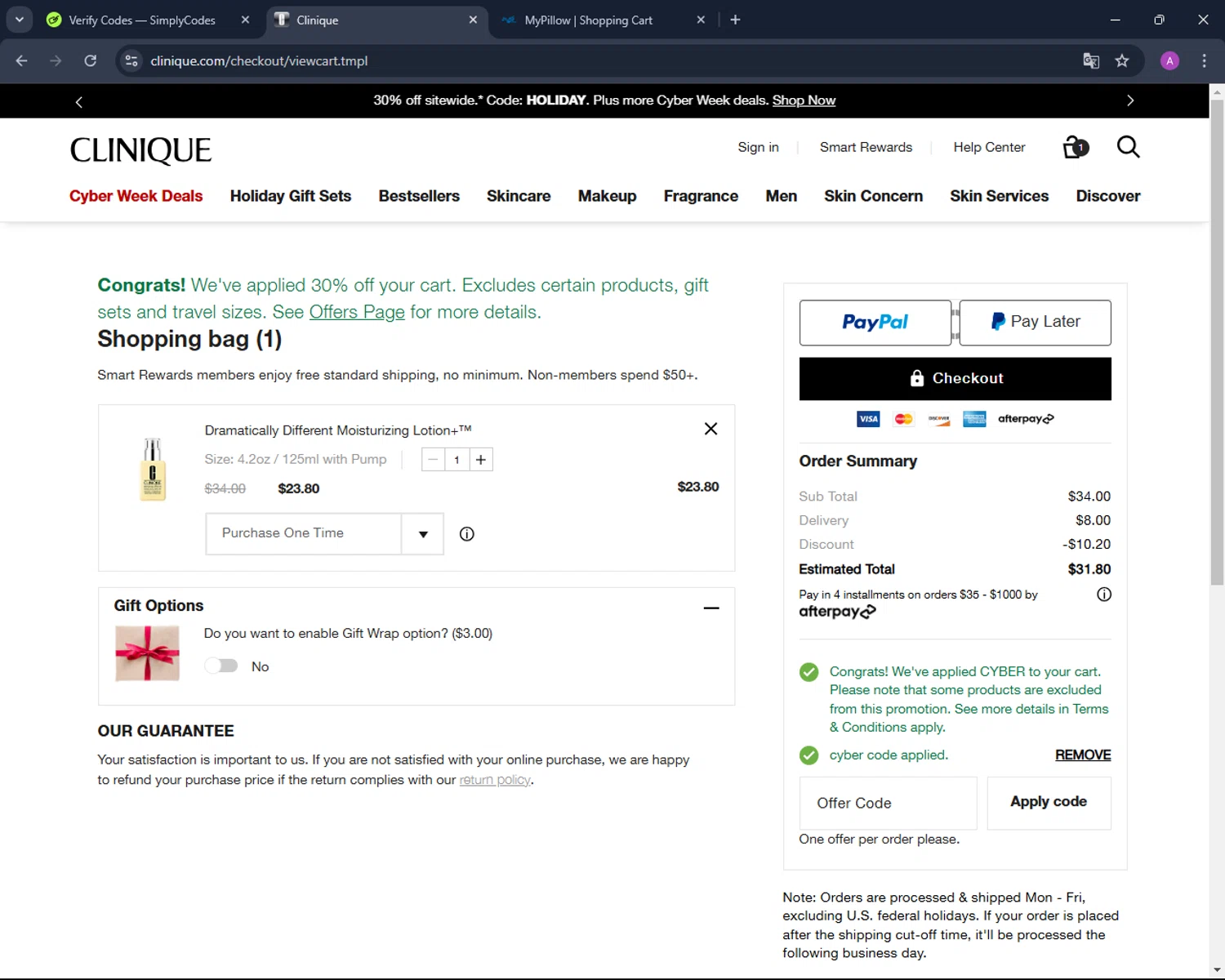1225x980 pixels.
Task: Open the return policy link
Action: tap(495, 780)
